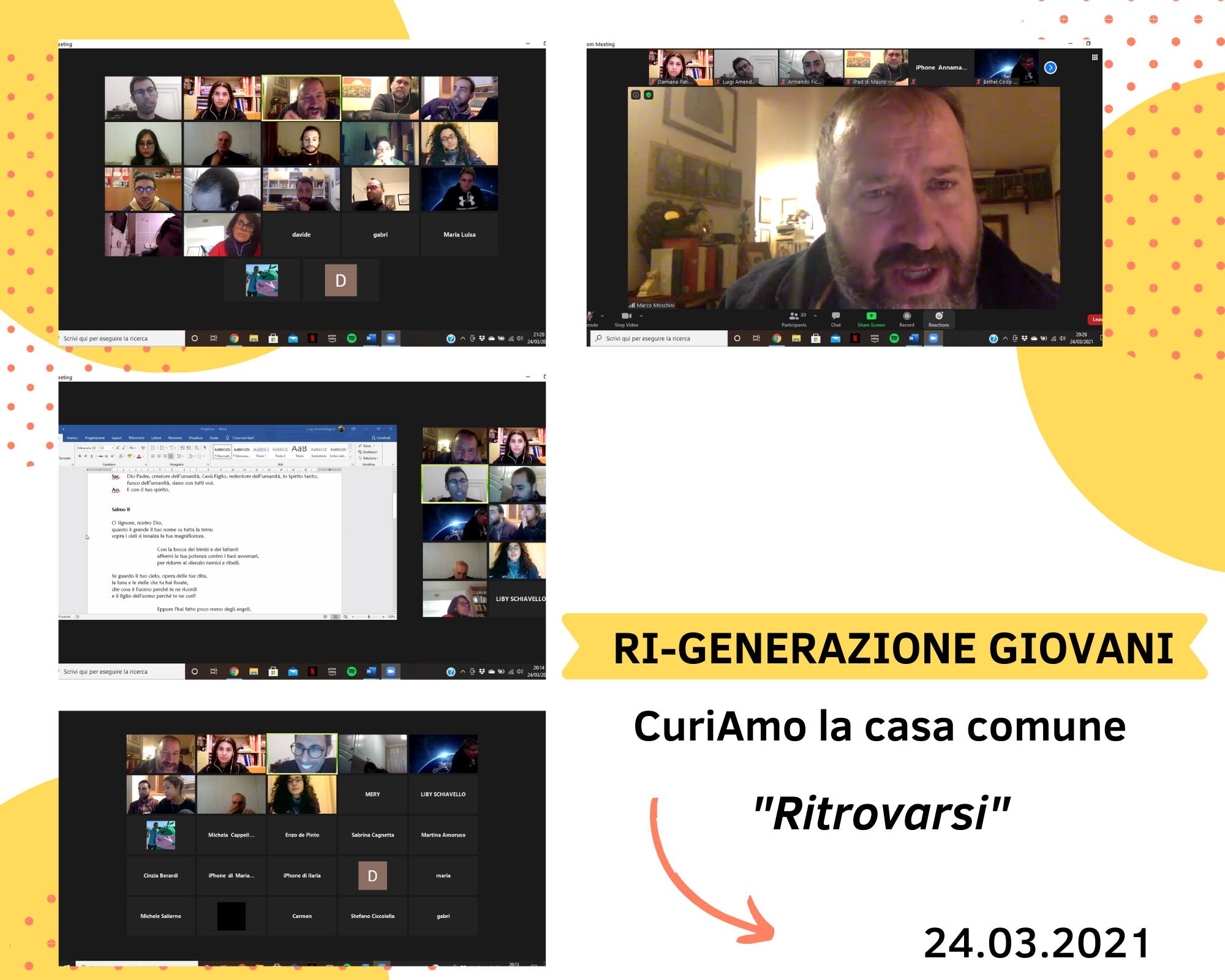
Task: Click the blue help icon in top-left taskbar tray
Action: 451,338
